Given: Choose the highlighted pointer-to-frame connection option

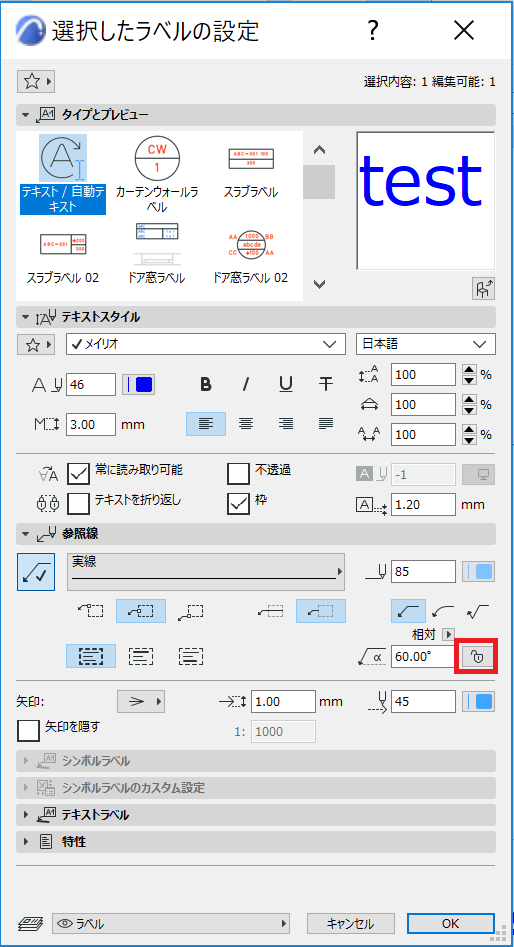Looking at the screenshot, I should click(321, 611).
